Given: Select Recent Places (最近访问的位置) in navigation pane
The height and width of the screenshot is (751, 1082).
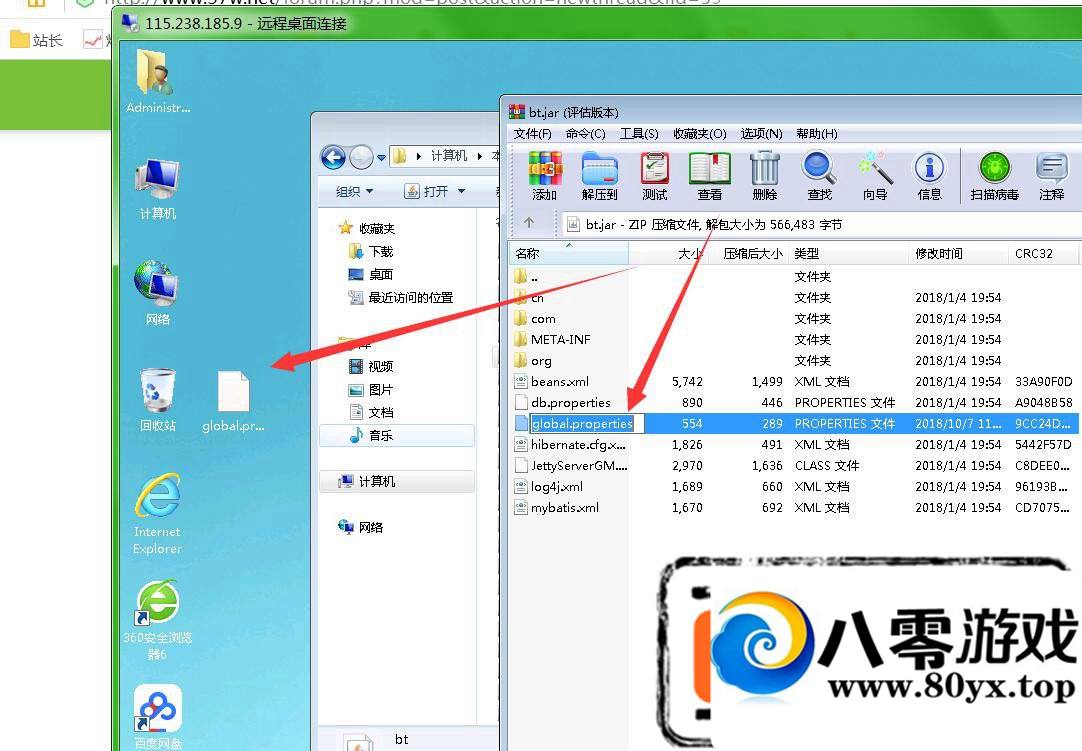Looking at the screenshot, I should 401,298.
